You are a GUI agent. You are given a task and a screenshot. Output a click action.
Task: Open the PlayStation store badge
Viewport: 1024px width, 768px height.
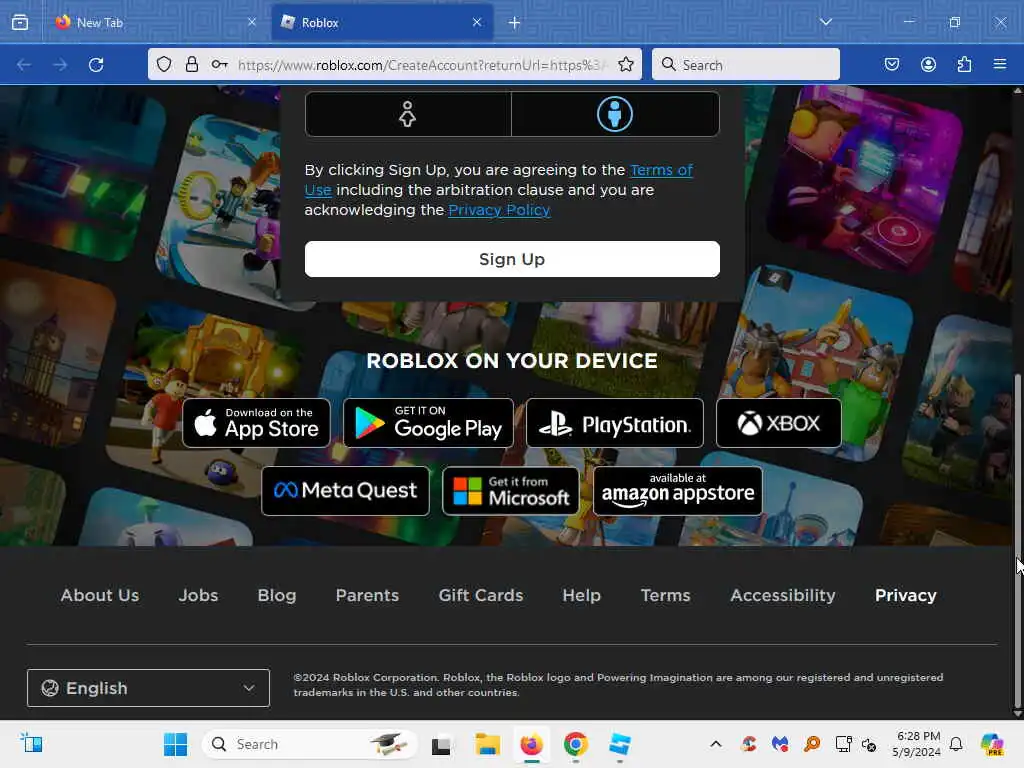pos(615,423)
